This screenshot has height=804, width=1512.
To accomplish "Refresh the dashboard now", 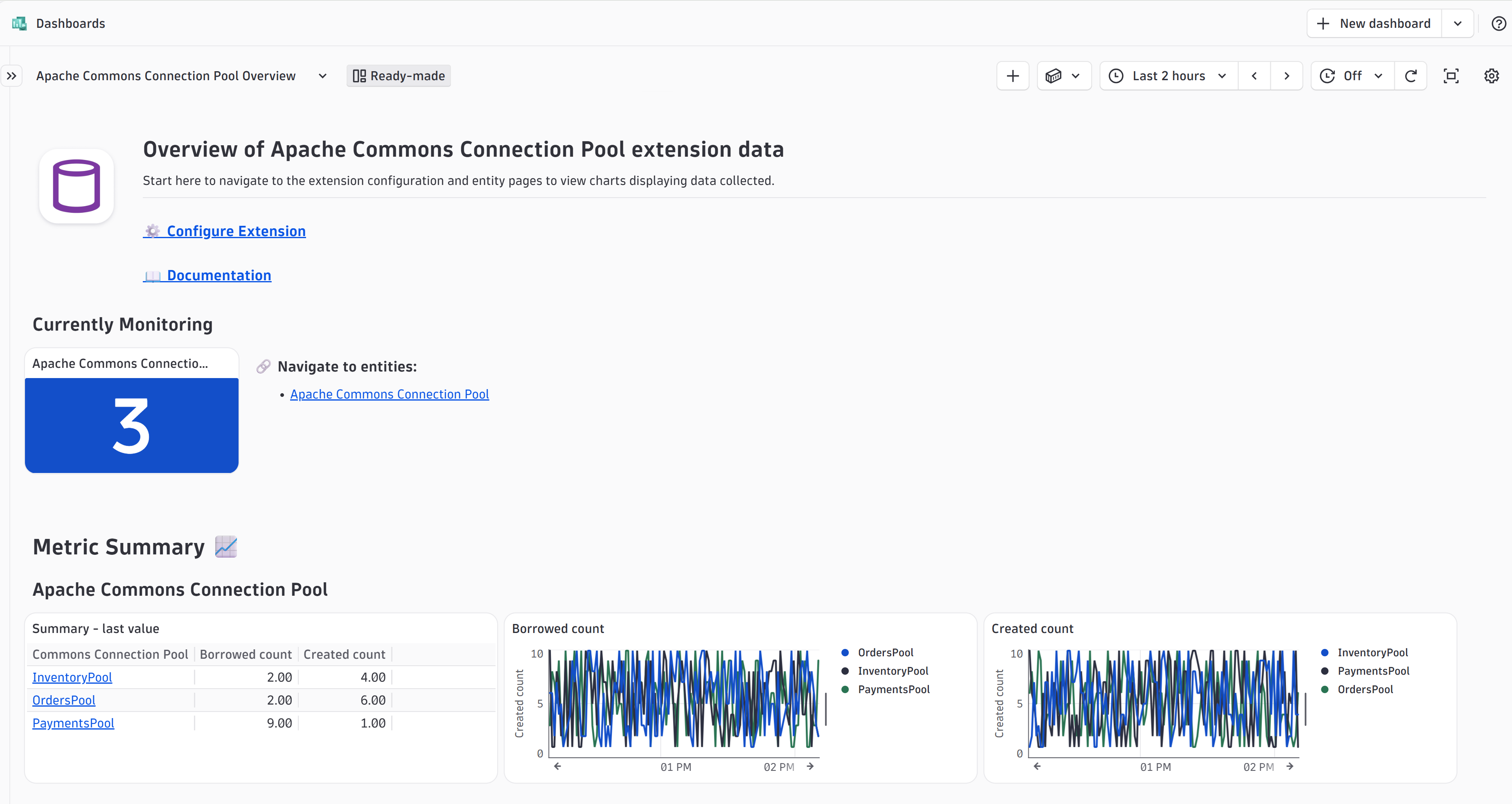I will 1411,76.
